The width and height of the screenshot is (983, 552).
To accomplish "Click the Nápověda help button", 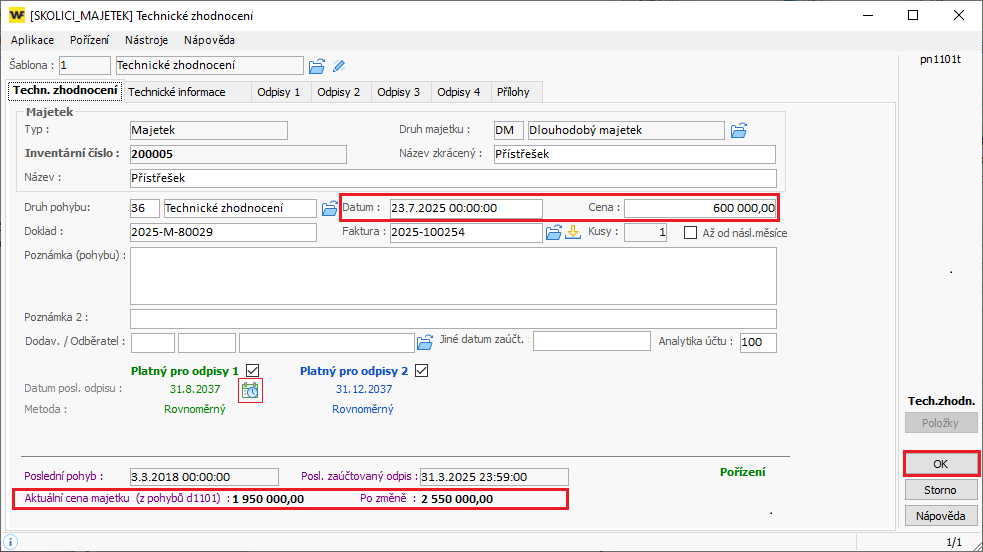I will [x=940, y=516].
